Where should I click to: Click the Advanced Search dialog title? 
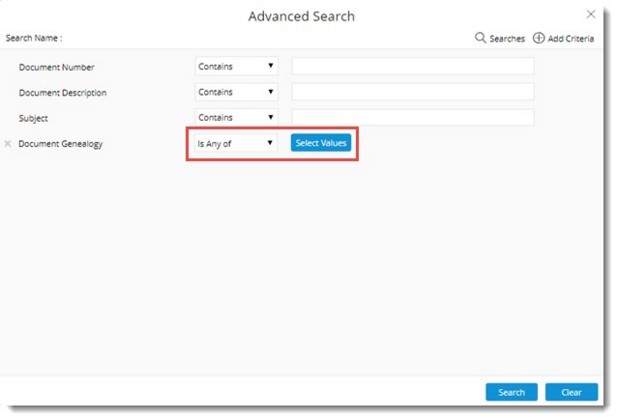(x=301, y=16)
